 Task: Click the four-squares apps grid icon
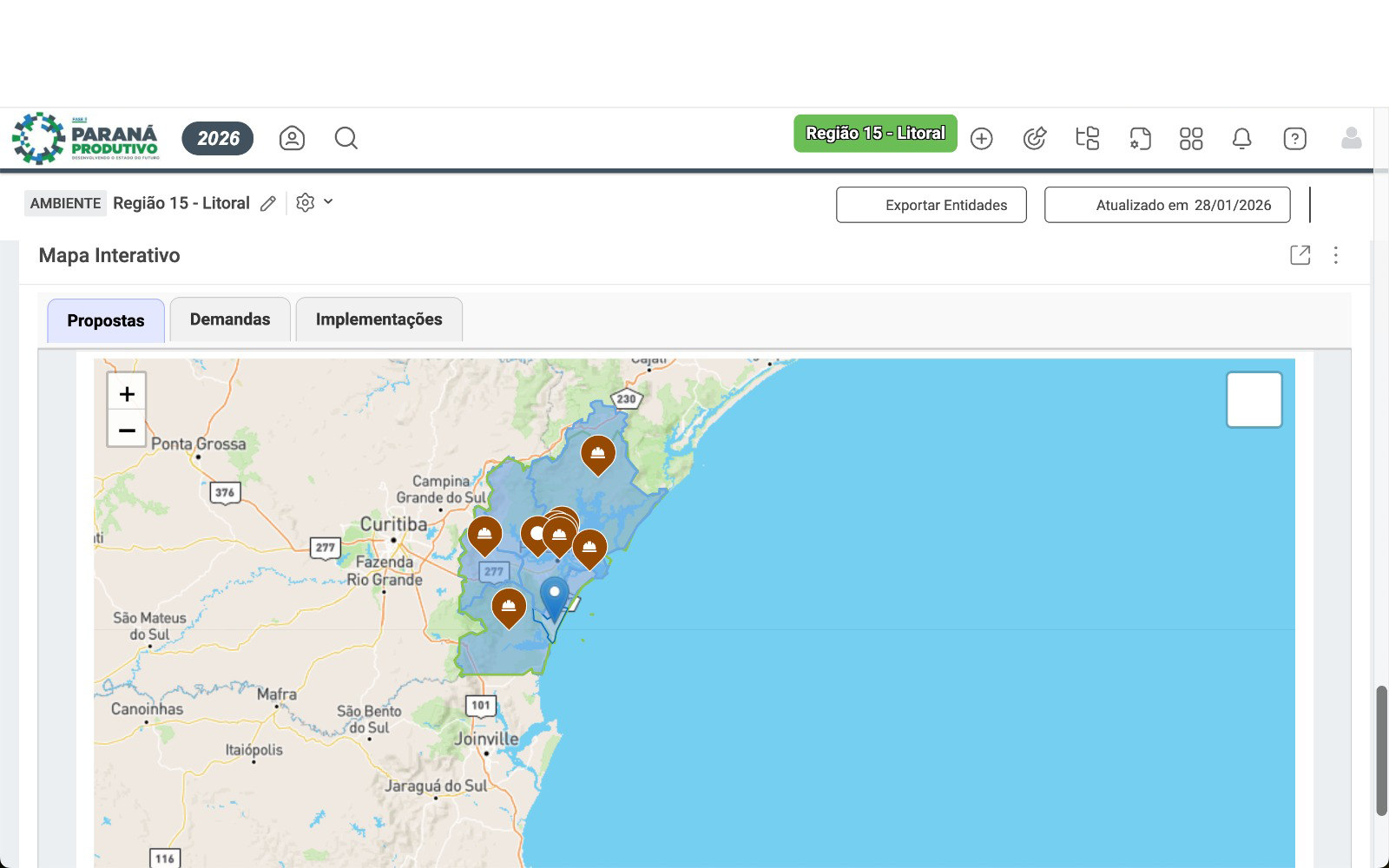point(1190,139)
